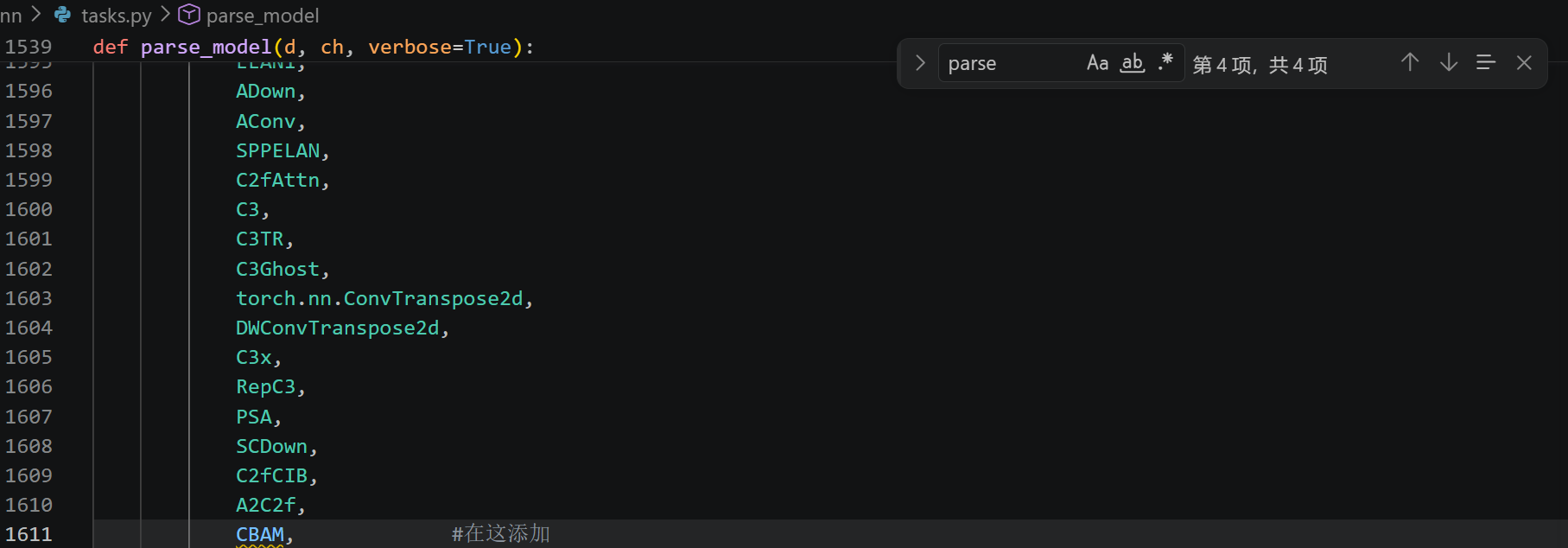Viewport: 1568px width, 548px height.
Task: Toggle Find in Selection icon
Action: click(x=1486, y=62)
